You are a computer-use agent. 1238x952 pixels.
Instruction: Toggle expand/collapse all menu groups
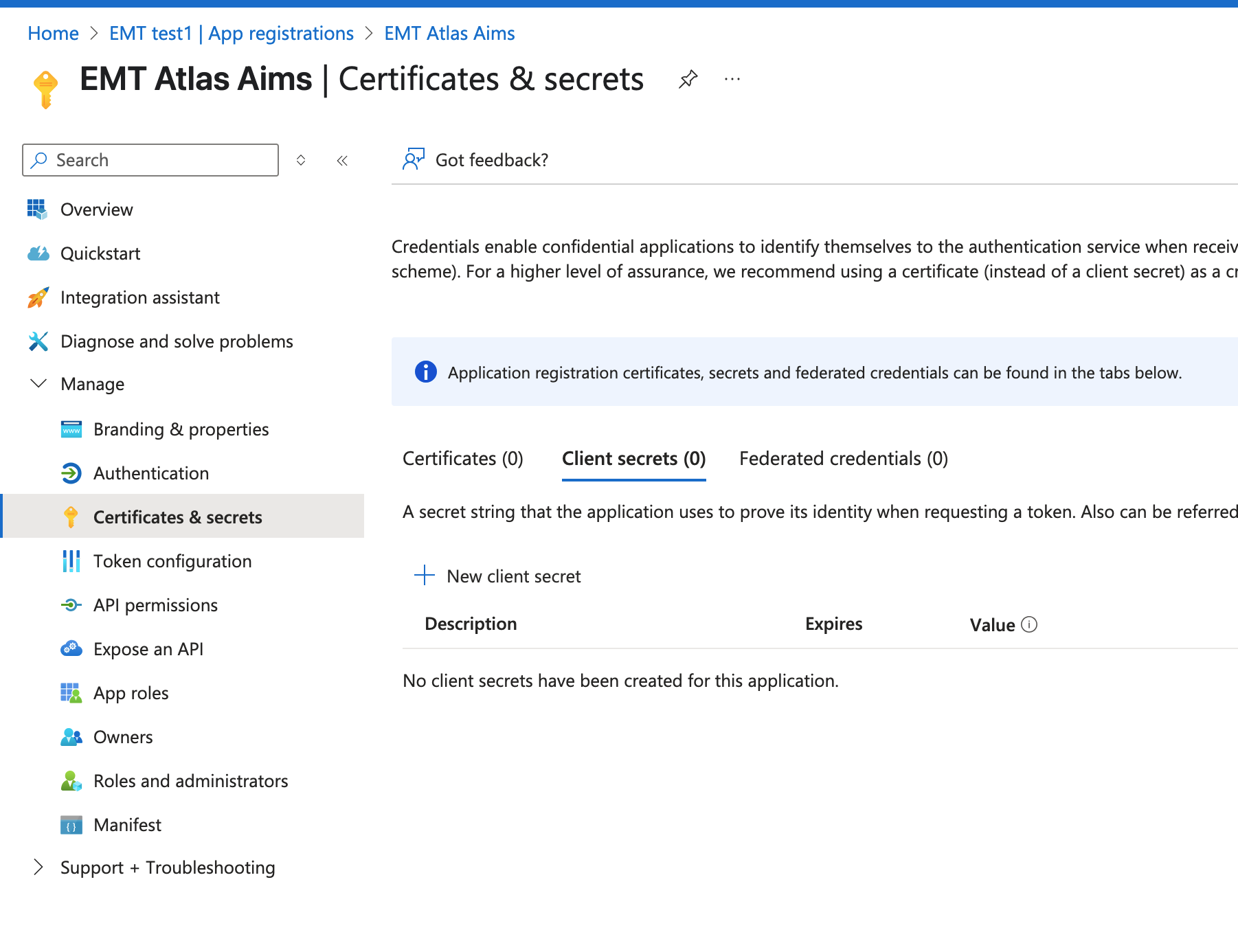[301, 160]
